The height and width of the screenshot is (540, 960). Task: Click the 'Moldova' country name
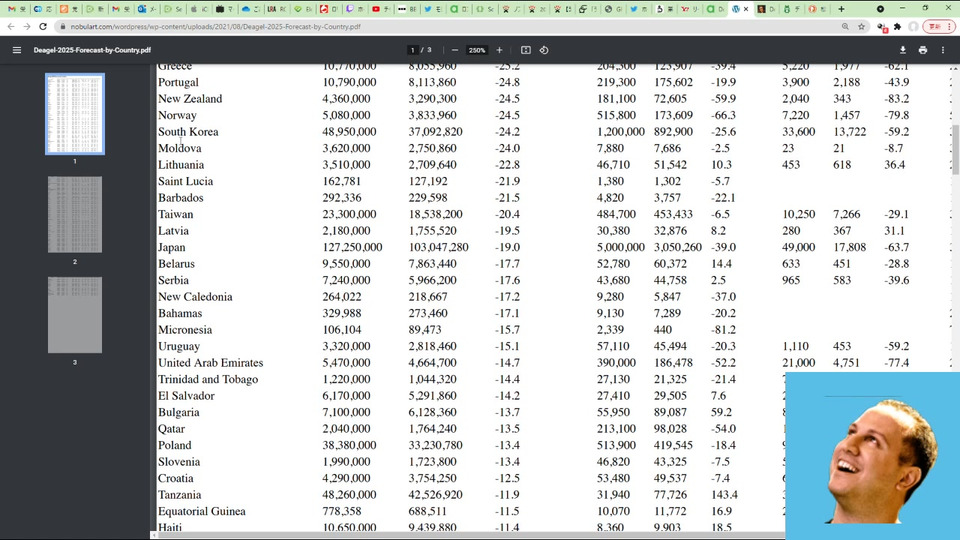[179, 148]
